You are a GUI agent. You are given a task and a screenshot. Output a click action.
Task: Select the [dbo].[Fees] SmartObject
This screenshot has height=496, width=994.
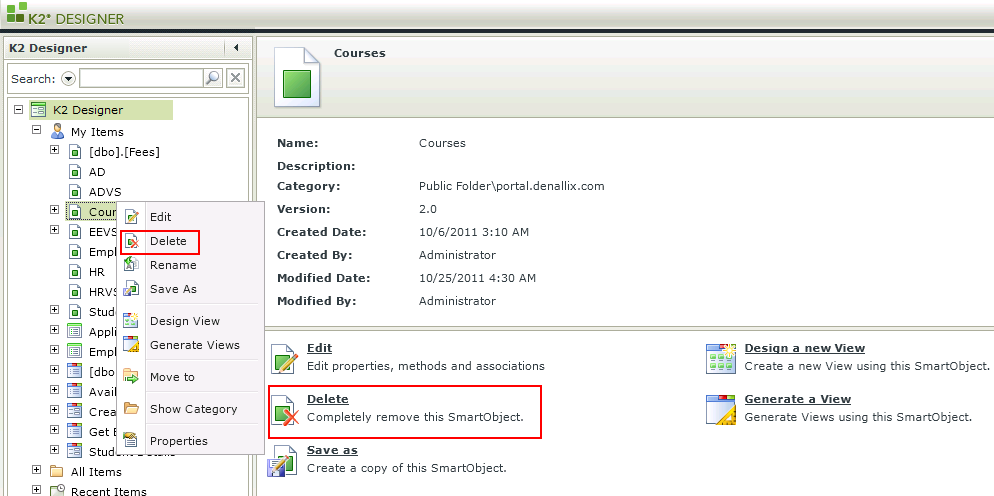[x=124, y=152]
